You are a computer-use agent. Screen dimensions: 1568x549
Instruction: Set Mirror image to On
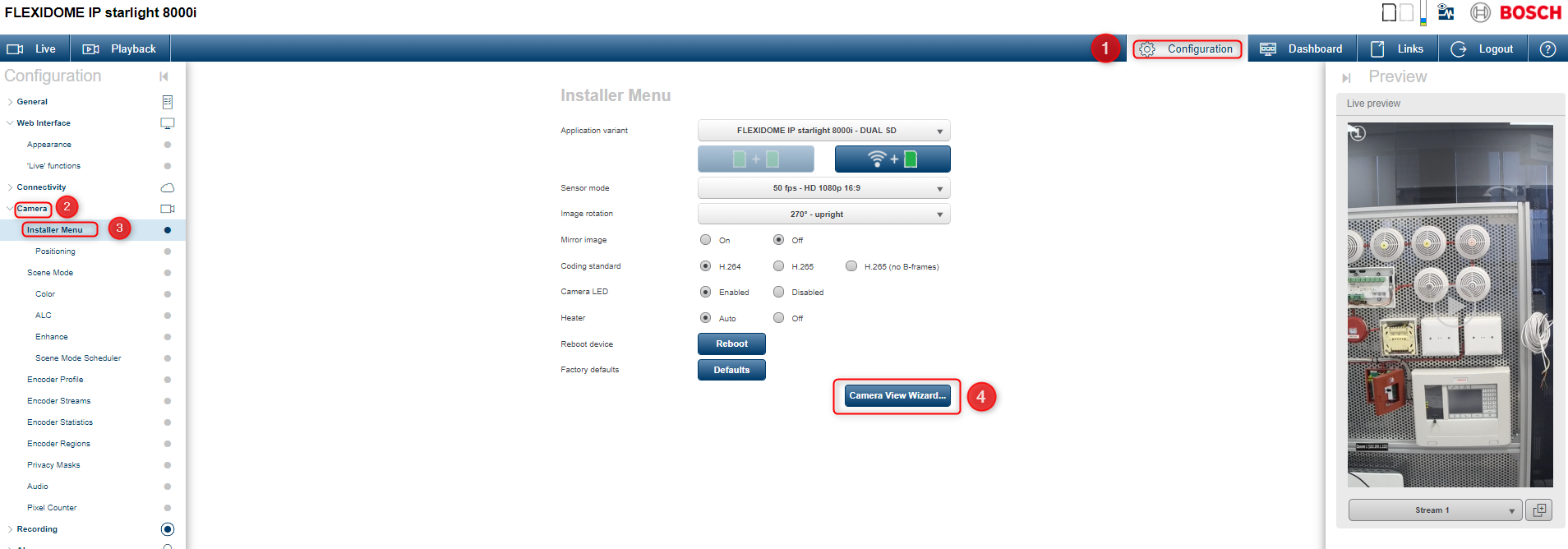click(705, 240)
